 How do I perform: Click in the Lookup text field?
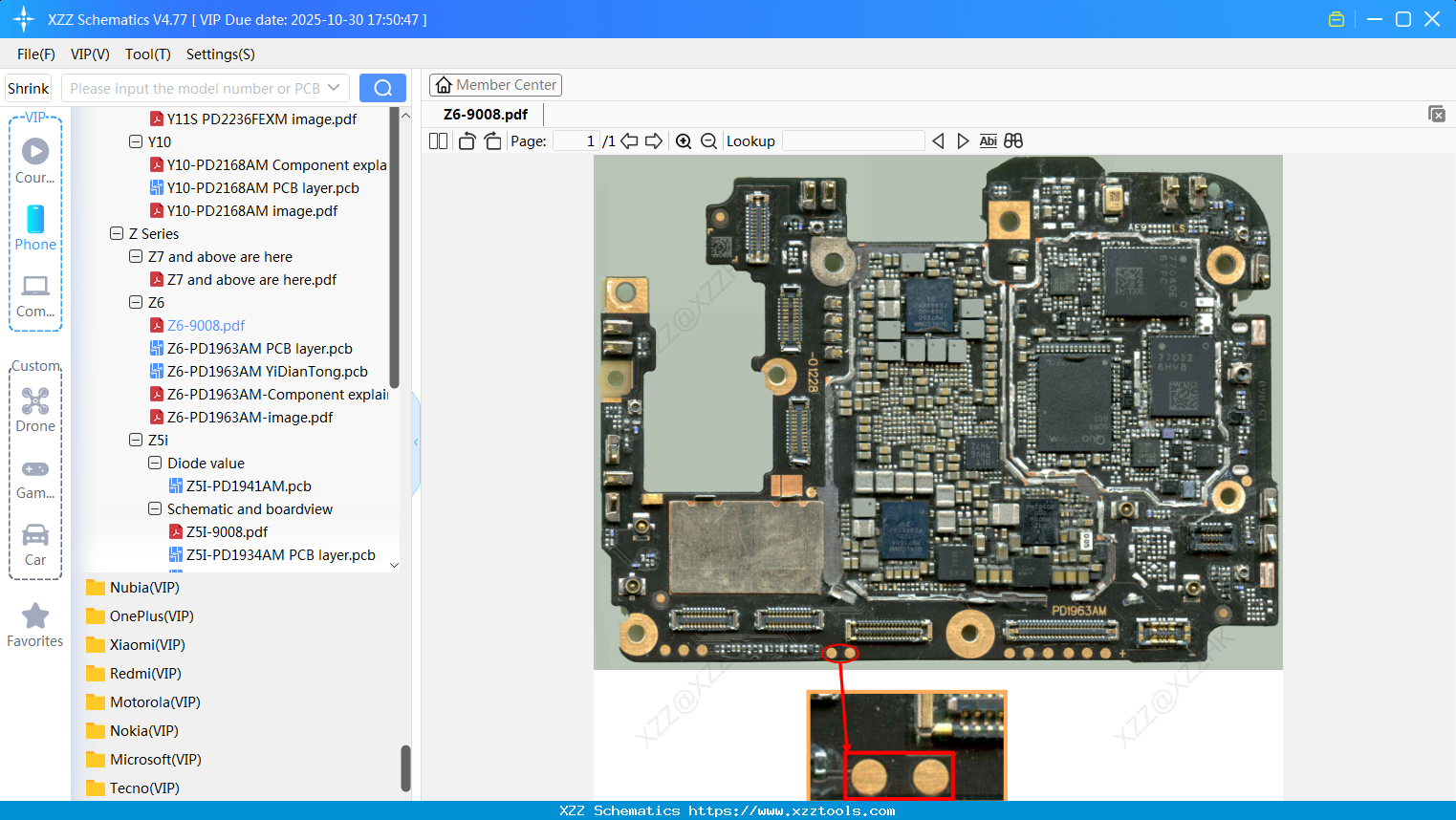pos(853,141)
